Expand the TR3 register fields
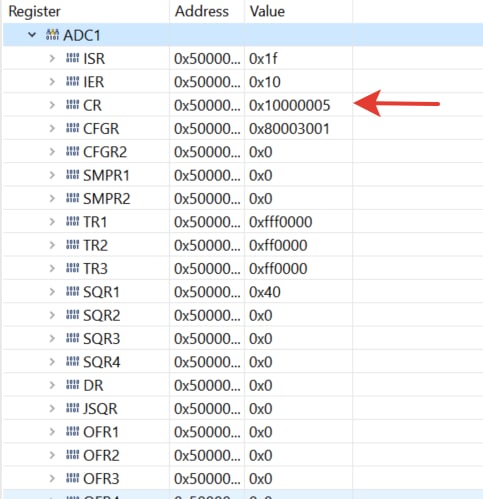 (52, 268)
